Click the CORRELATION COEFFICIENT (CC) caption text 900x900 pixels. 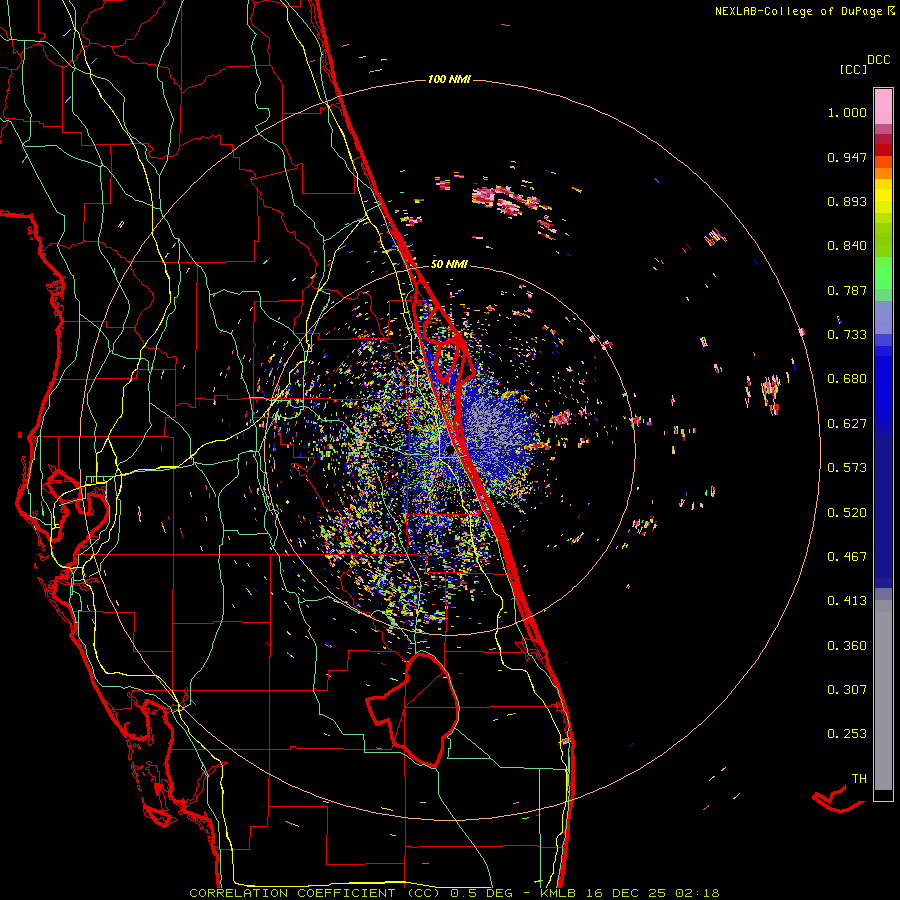click(x=315, y=893)
